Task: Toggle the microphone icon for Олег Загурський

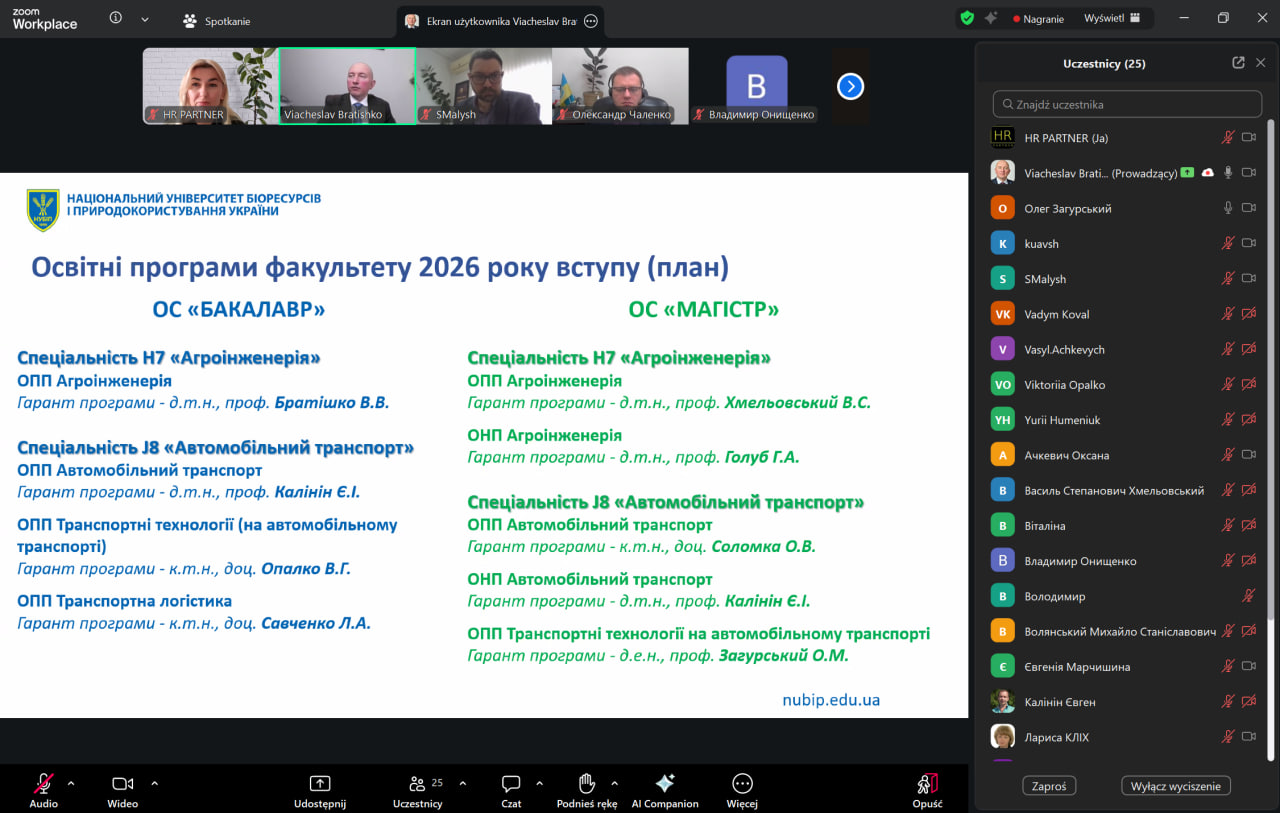Action: (x=1228, y=208)
